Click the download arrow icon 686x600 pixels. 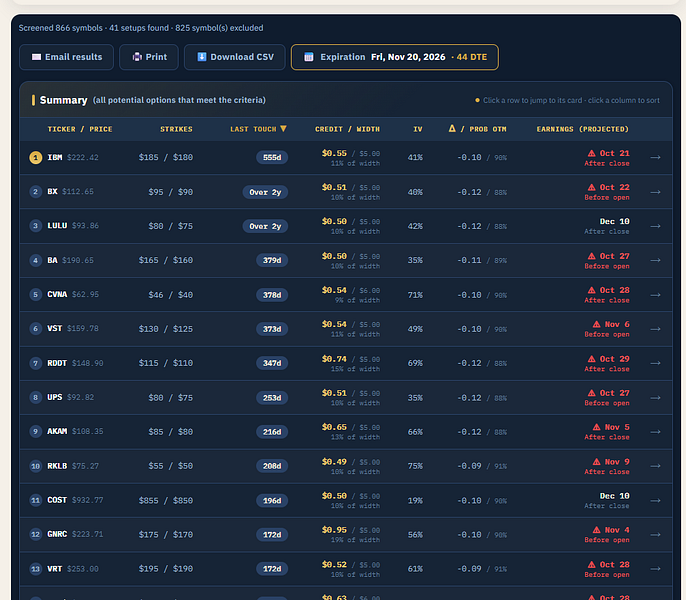click(202, 57)
